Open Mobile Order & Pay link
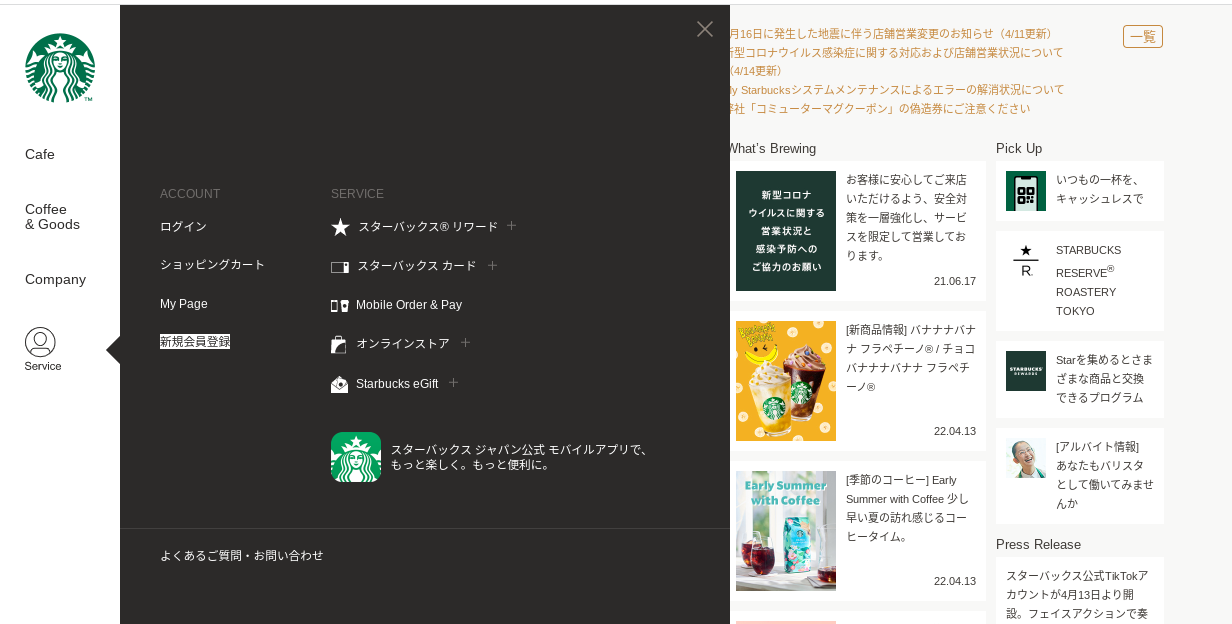The image size is (1232, 624). 409,305
